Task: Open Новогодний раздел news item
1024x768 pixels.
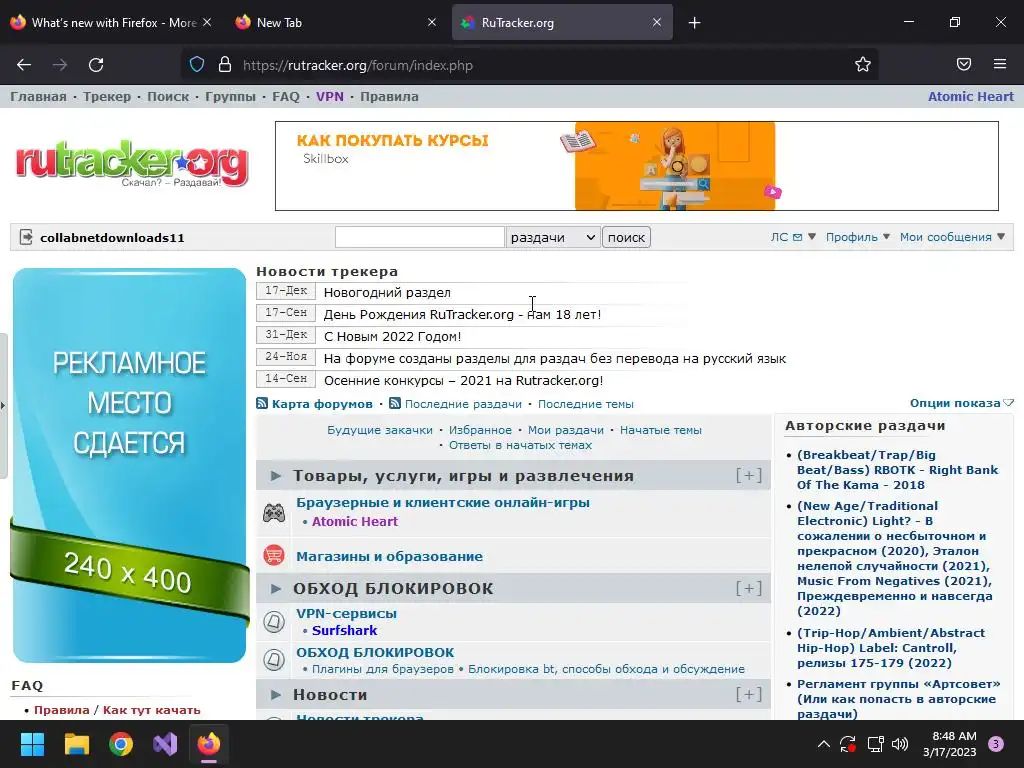Action: coord(387,293)
